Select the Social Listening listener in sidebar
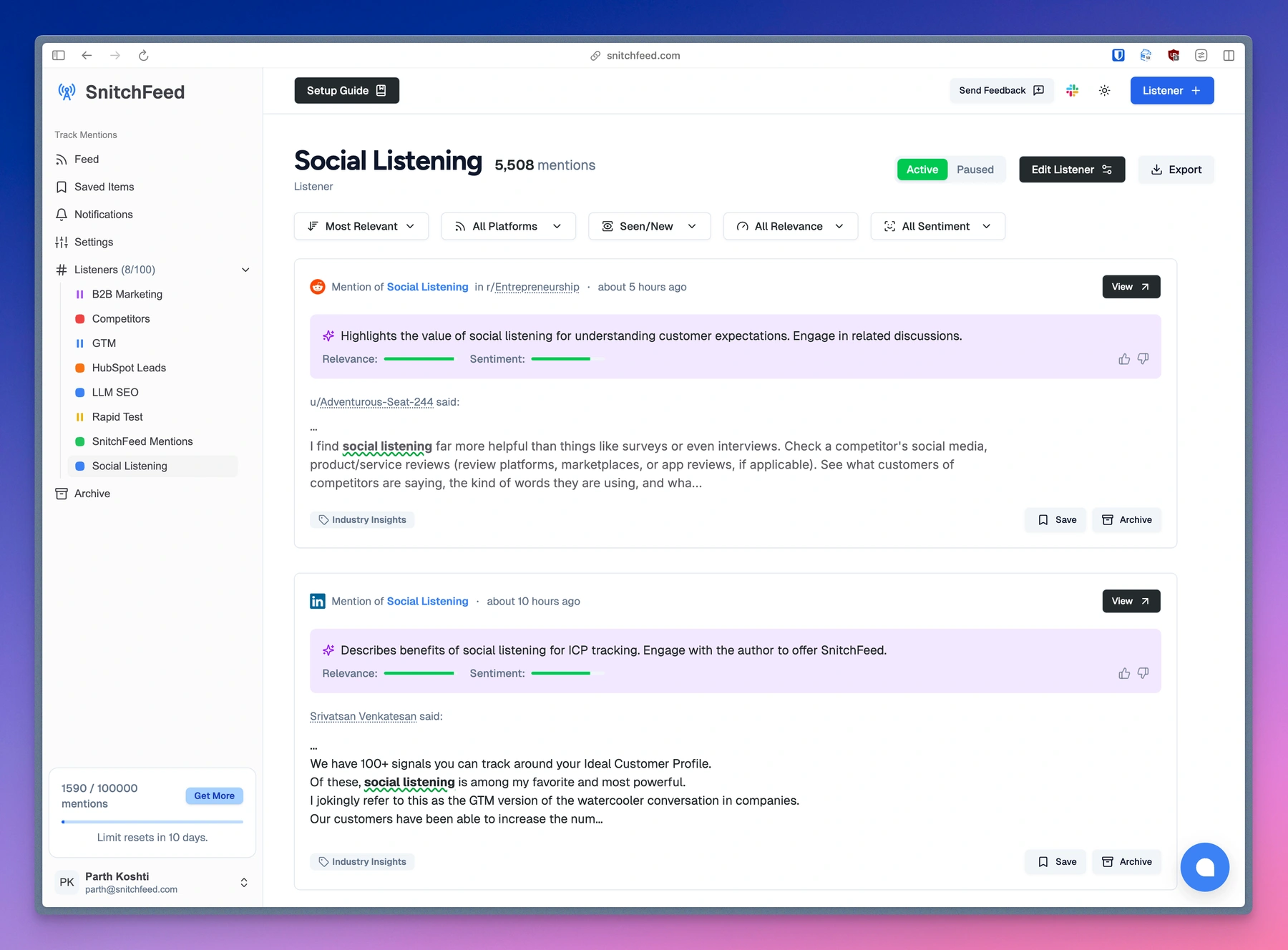Image resolution: width=1288 pixels, height=950 pixels. [x=152, y=466]
